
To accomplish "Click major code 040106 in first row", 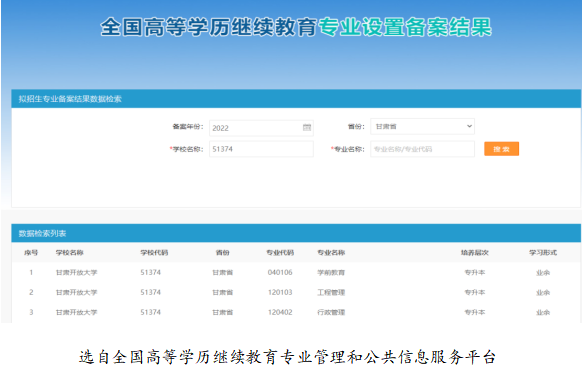I will tap(280, 273).
